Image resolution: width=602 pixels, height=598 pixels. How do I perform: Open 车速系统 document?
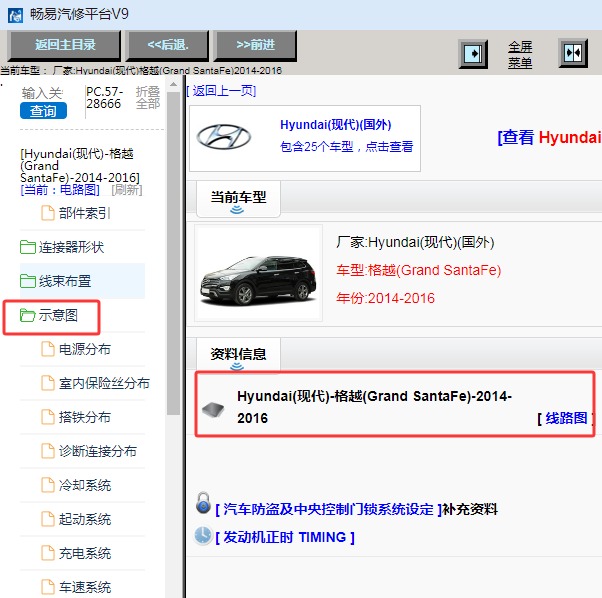point(84,587)
